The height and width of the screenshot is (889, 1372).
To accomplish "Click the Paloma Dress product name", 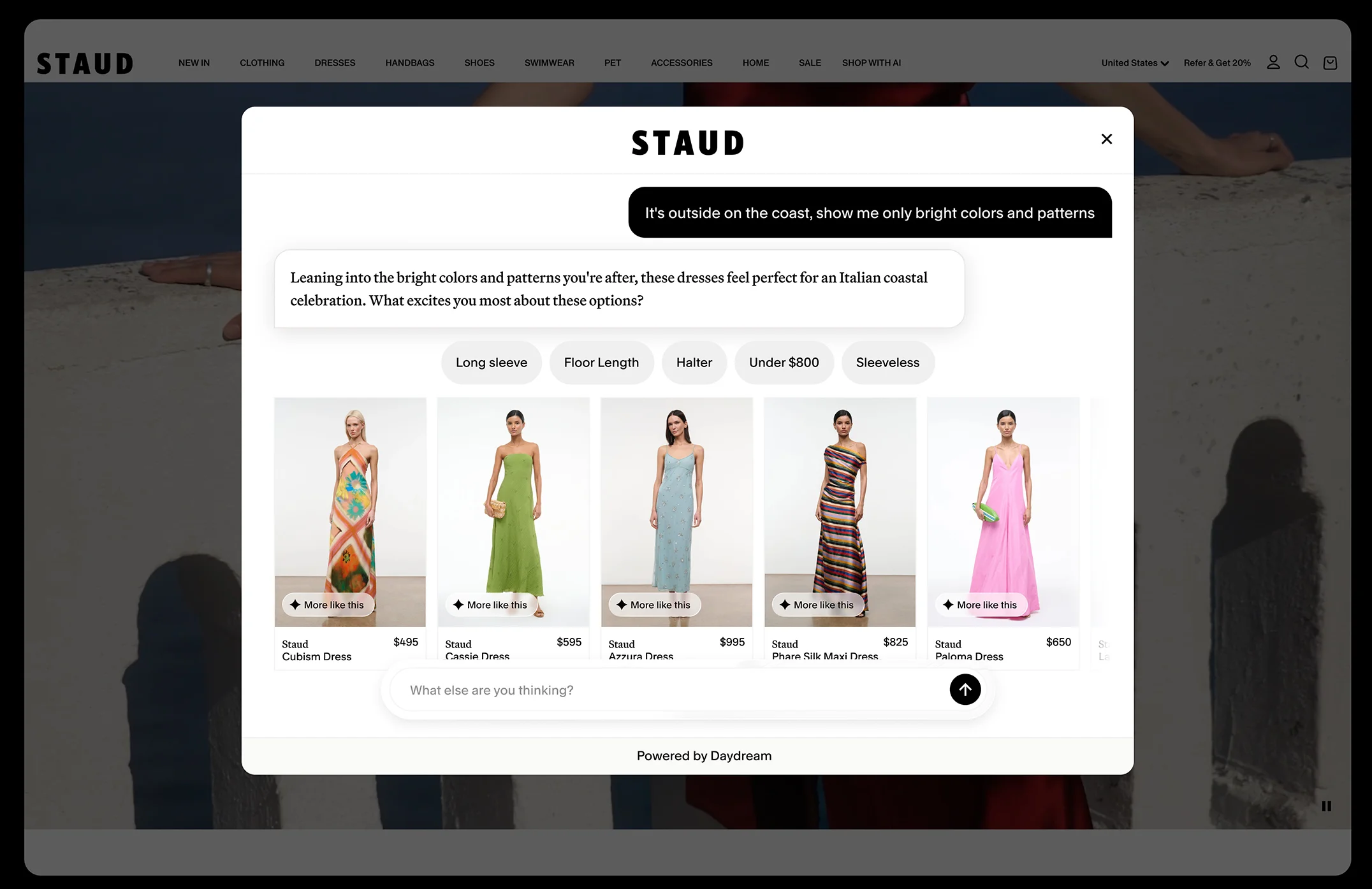I will coord(969,656).
